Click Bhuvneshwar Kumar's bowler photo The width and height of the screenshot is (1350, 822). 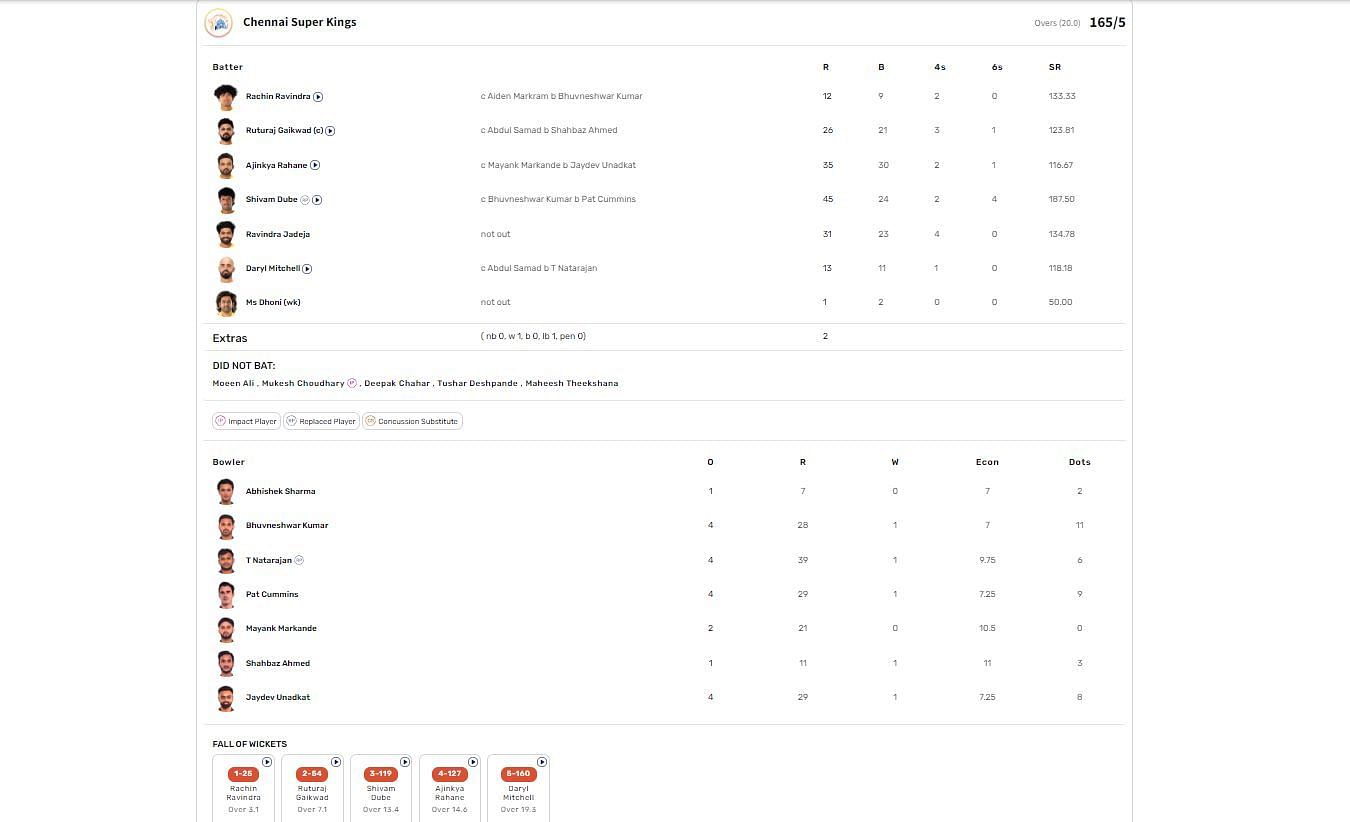coord(226,526)
